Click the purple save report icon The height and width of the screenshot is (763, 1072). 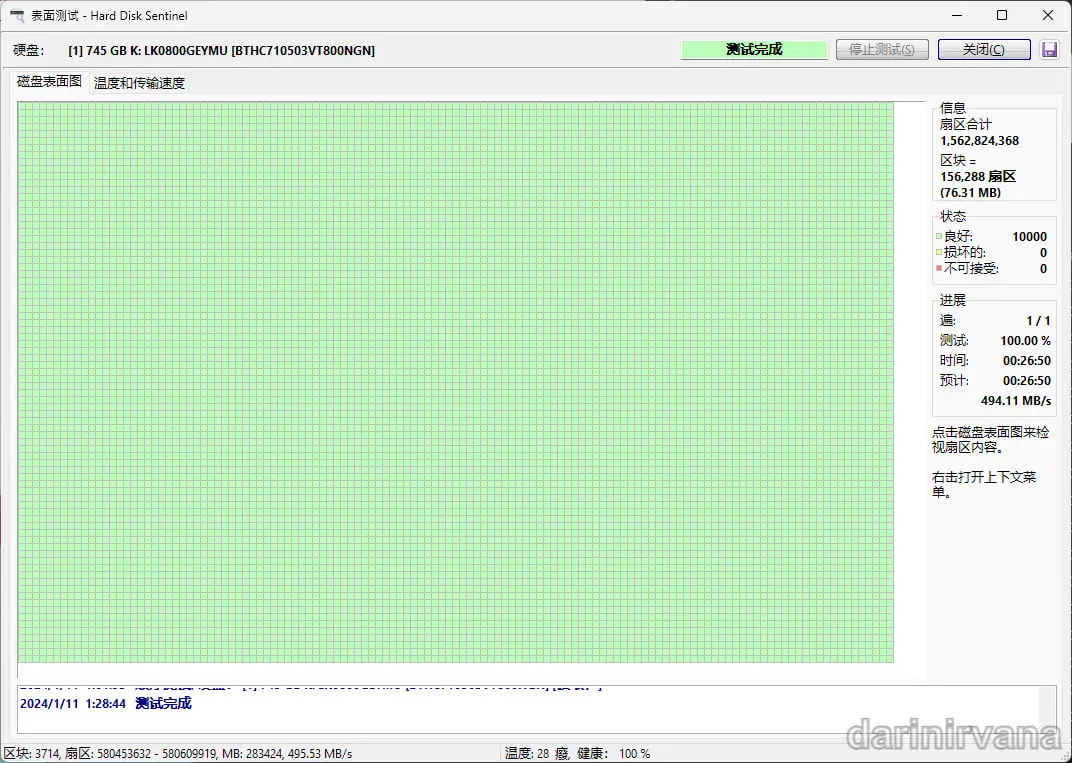pos(1049,49)
